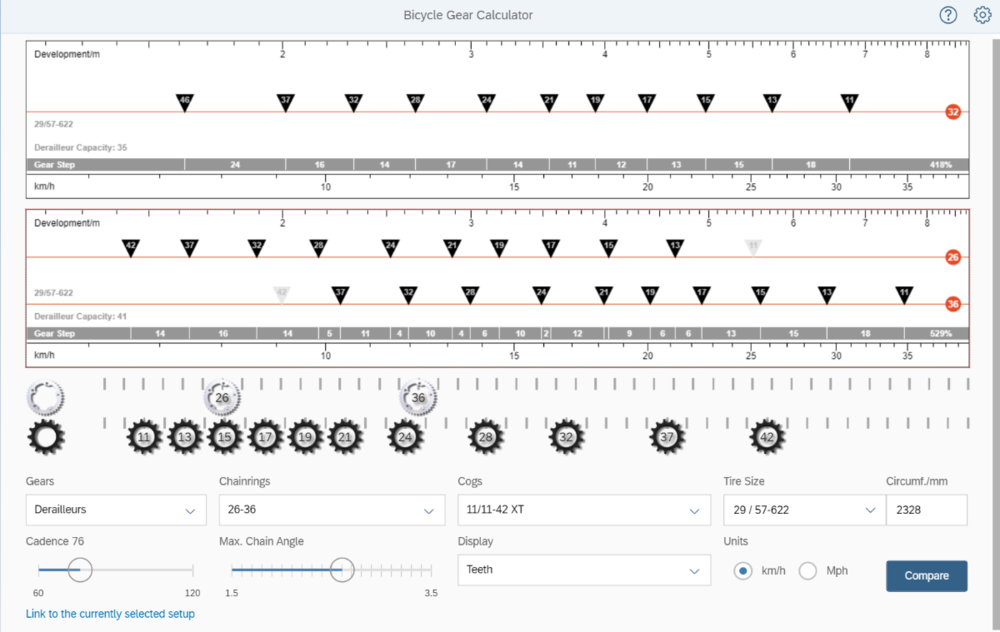
Task: Expand the Tire Size dropdown
Action: tap(803, 510)
